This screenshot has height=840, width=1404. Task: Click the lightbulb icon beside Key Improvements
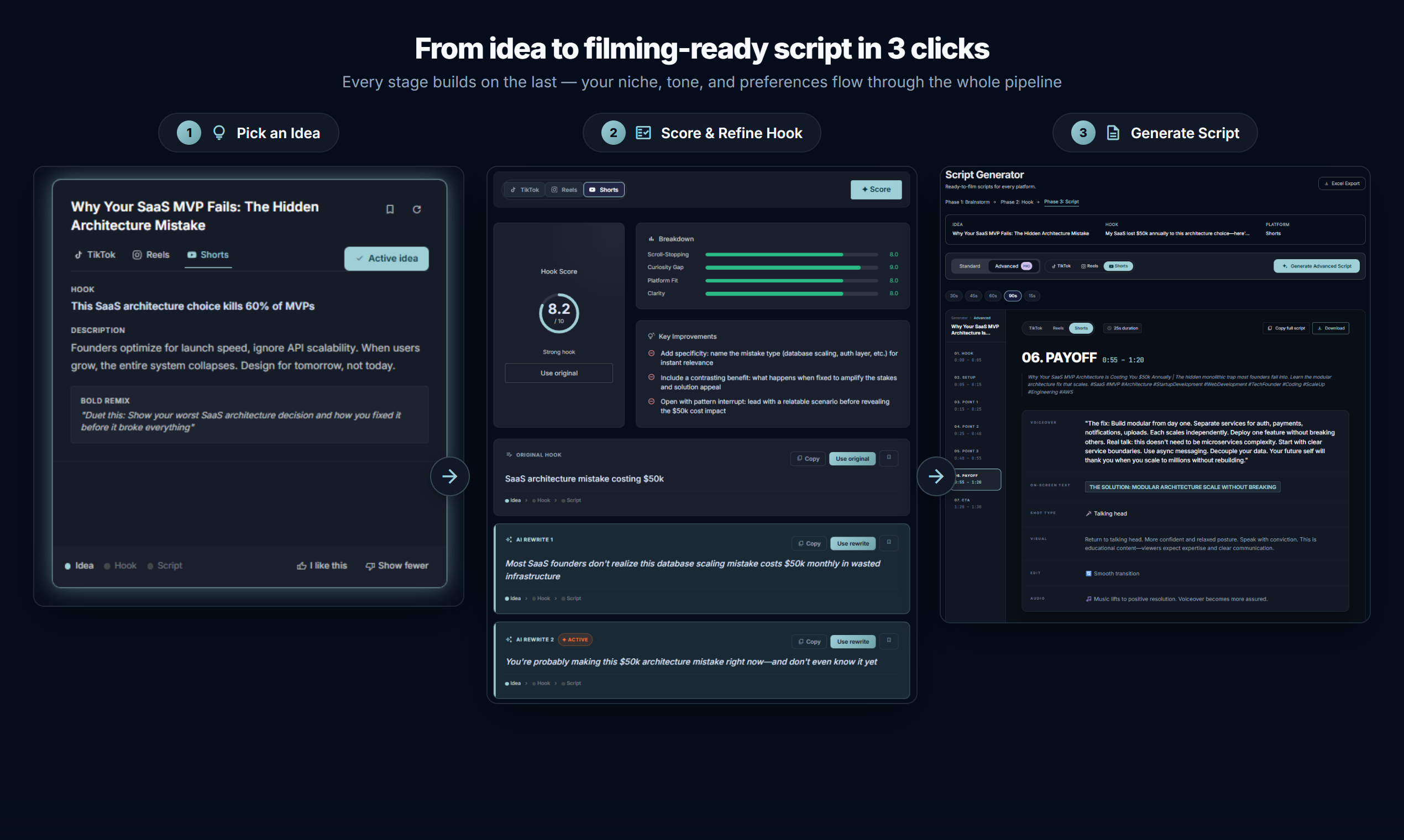[x=651, y=336]
